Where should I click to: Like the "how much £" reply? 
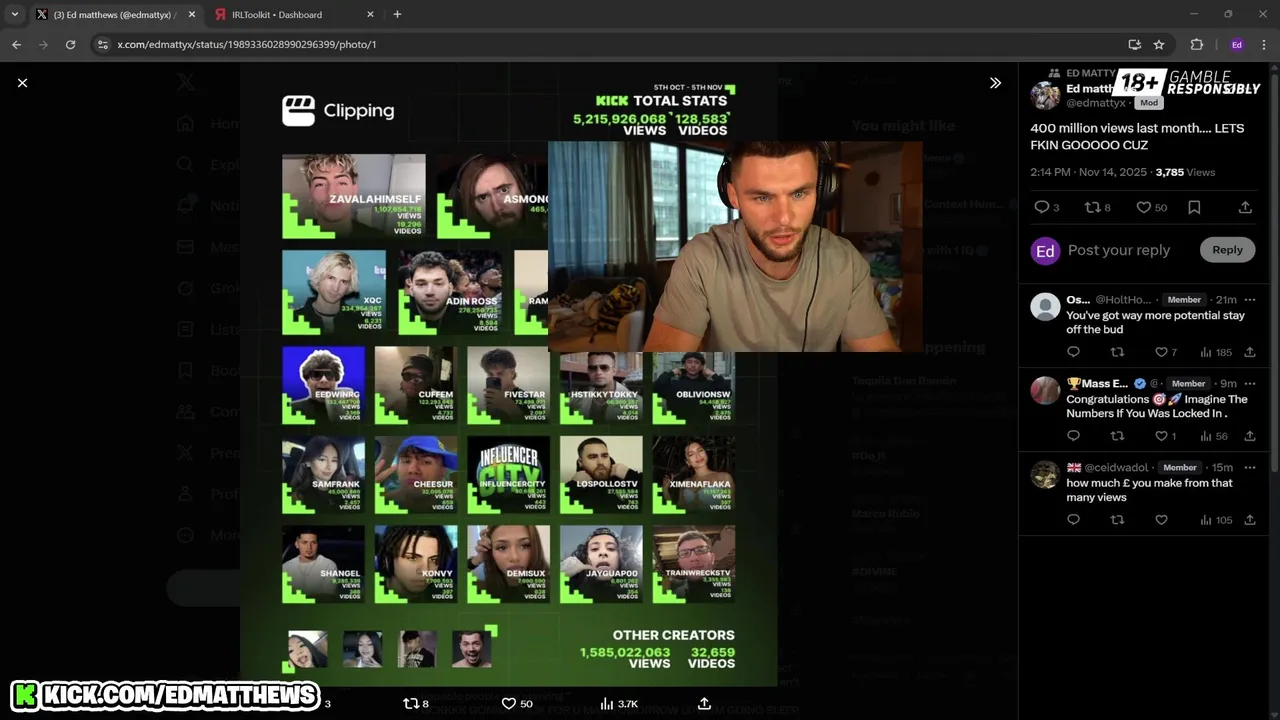click(1161, 520)
